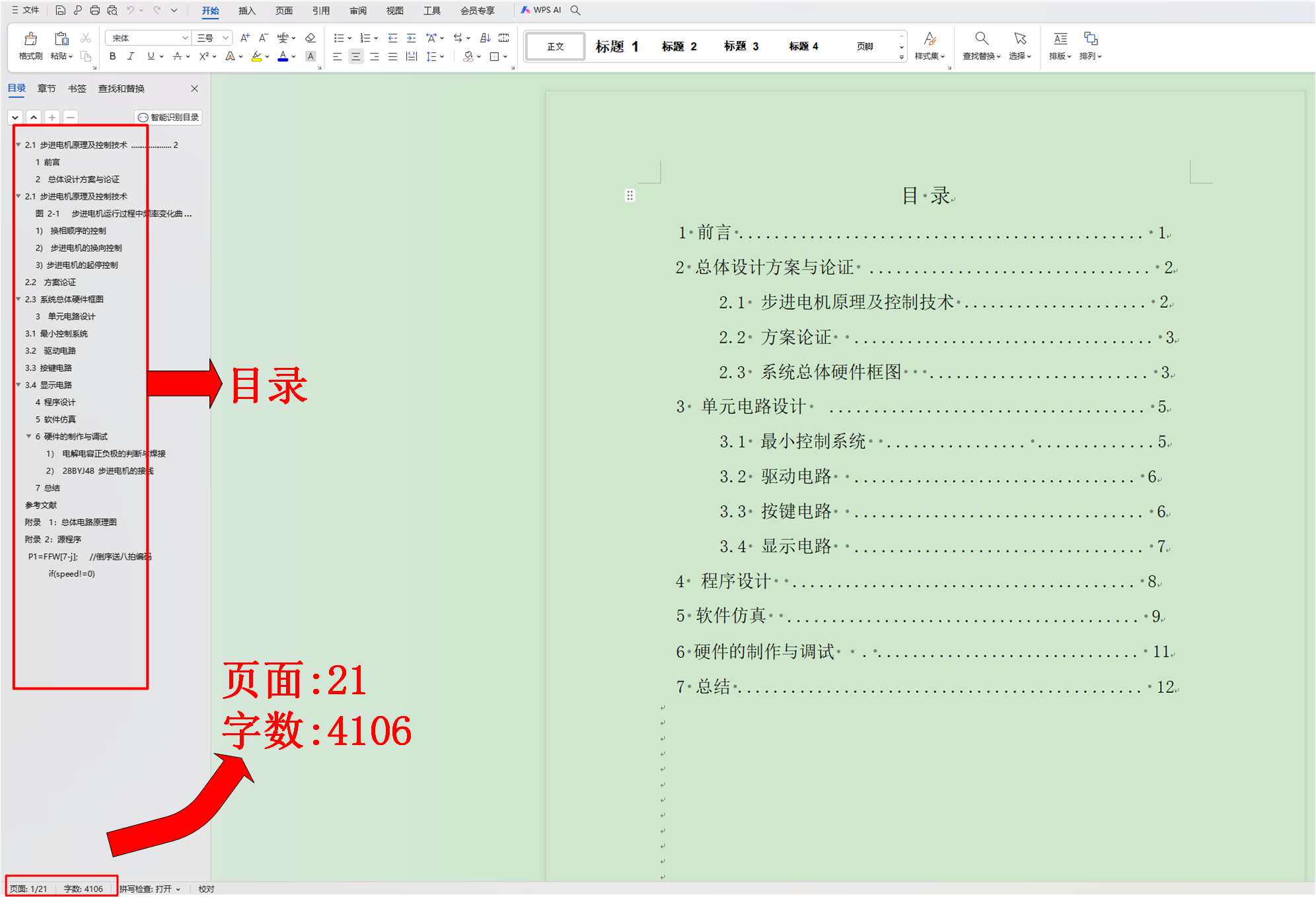Click the Cut scissors icon

[85, 38]
